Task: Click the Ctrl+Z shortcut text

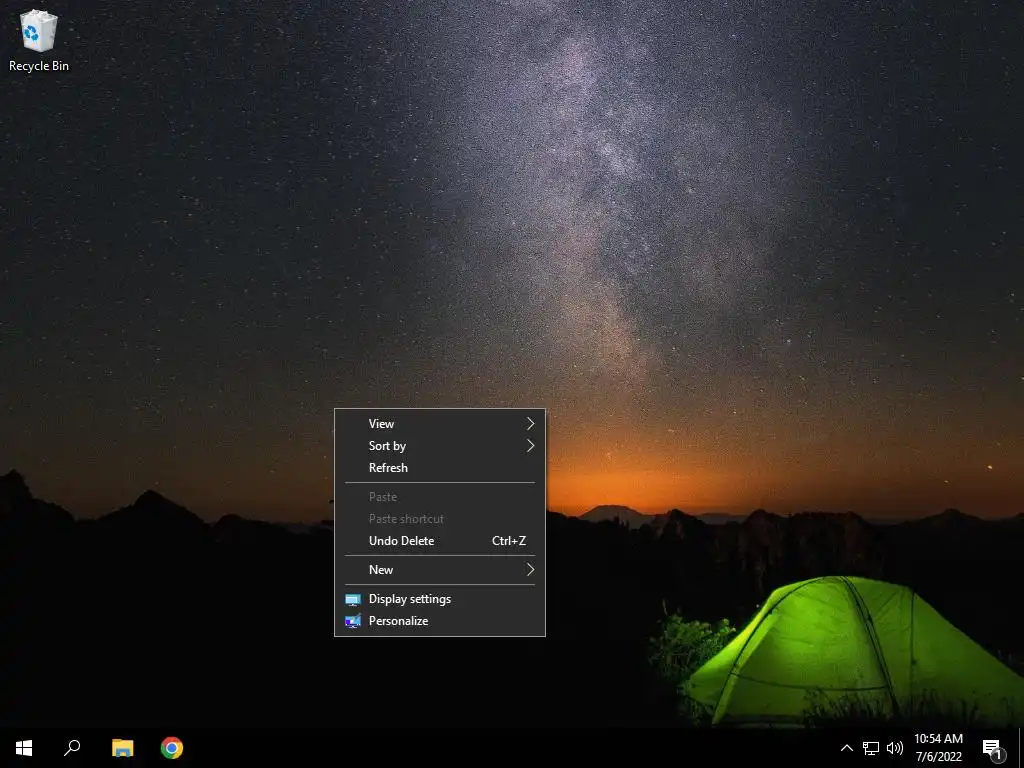Action: point(509,541)
